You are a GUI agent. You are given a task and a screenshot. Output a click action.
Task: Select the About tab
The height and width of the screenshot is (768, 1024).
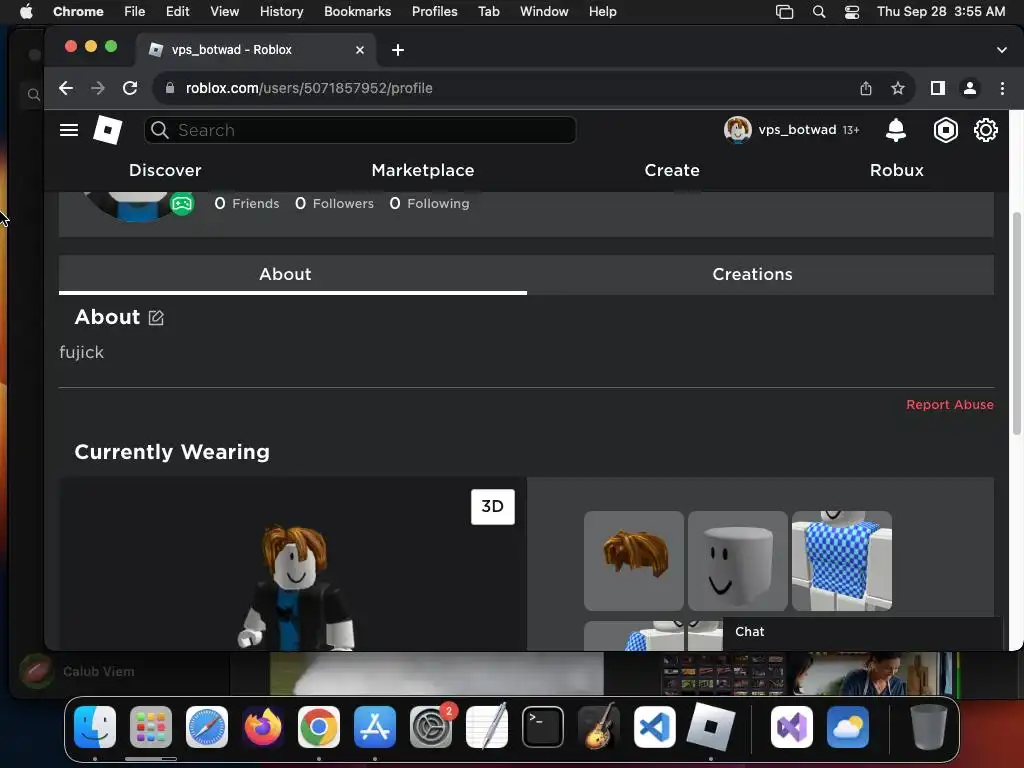coord(293,274)
